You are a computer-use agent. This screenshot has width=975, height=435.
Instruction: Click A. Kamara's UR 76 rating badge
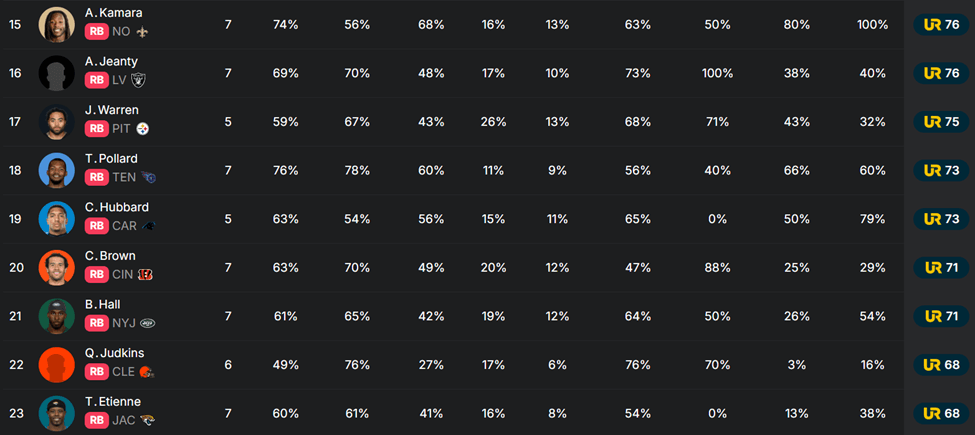tap(941, 25)
